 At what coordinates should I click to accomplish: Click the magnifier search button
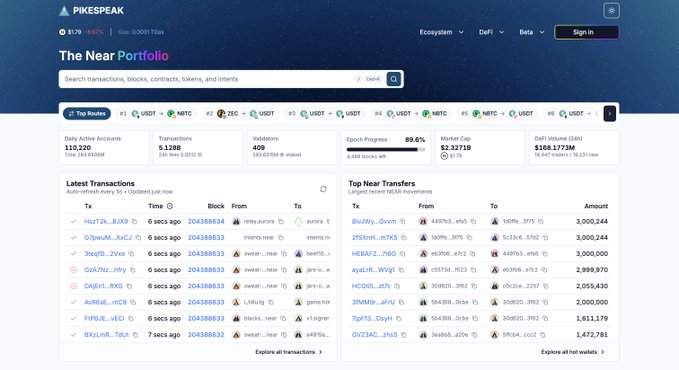[x=394, y=79]
